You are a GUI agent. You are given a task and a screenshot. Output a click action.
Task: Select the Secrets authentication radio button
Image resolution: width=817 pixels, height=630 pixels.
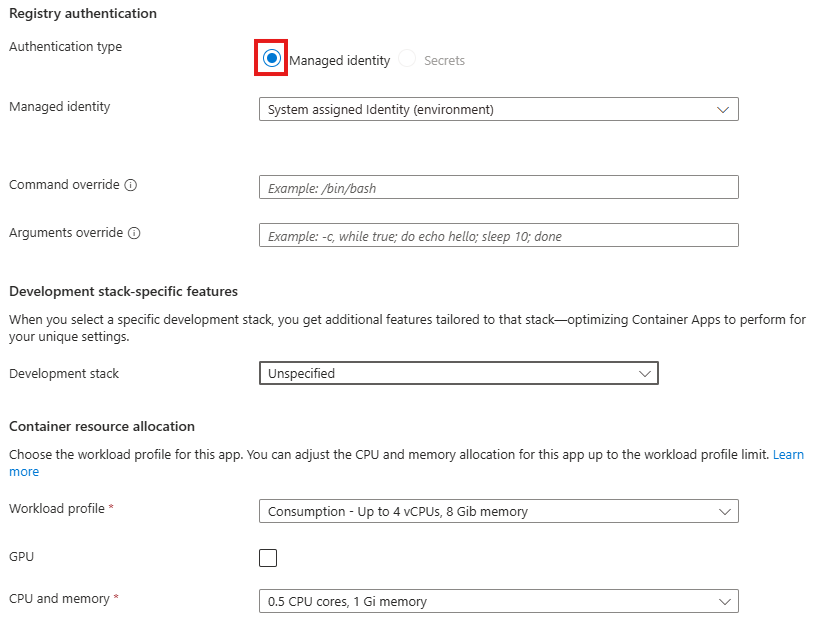407,59
